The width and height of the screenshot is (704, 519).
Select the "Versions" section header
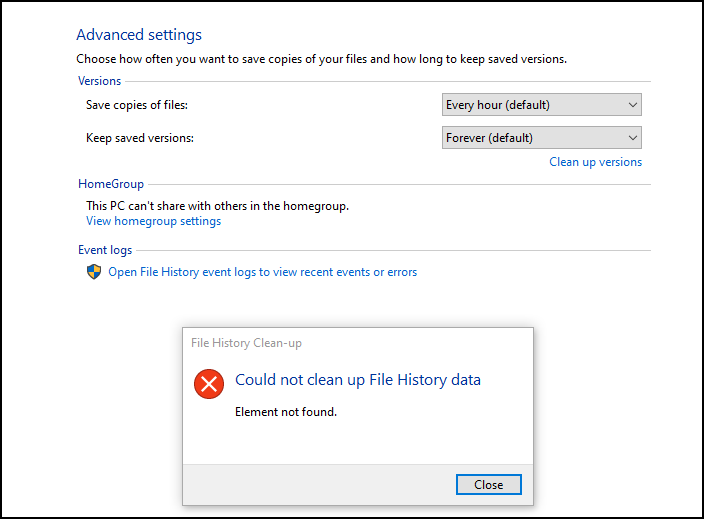pos(99,81)
